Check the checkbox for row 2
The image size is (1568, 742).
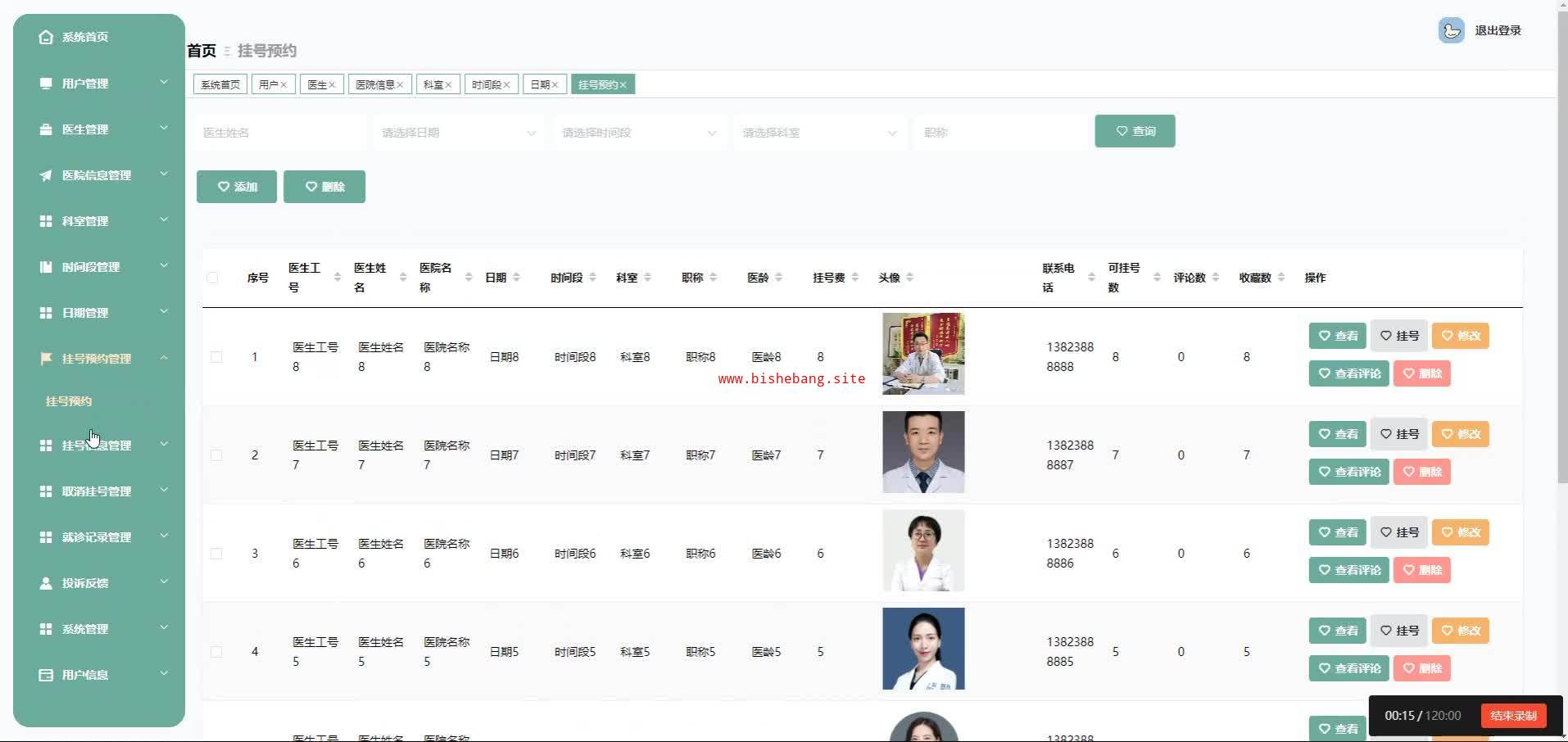pos(216,455)
